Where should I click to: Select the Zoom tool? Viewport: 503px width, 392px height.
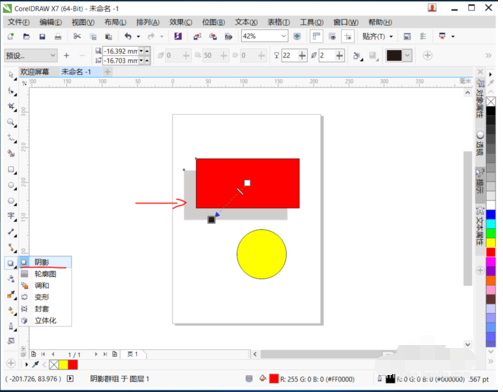point(12,122)
